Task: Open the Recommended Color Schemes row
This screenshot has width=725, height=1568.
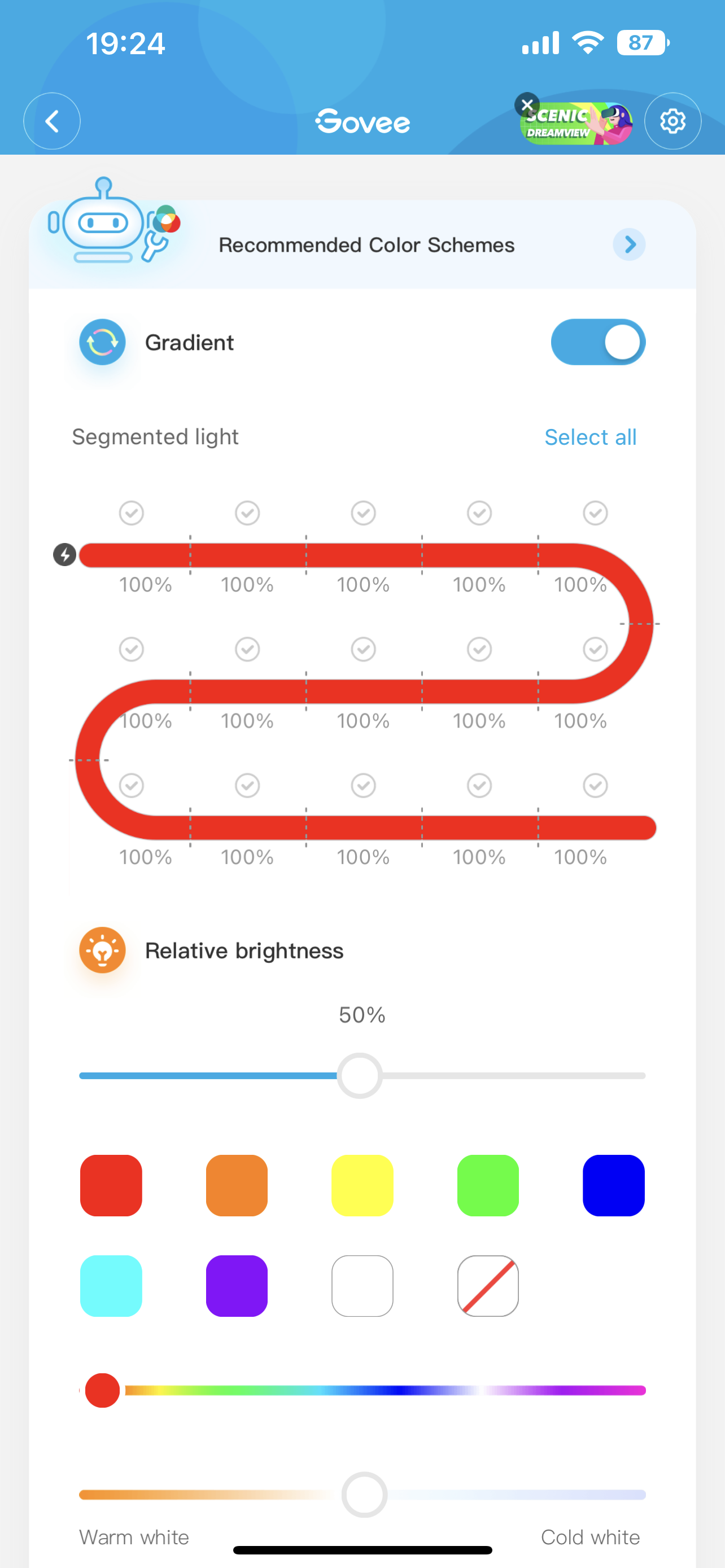Action: tap(366, 245)
